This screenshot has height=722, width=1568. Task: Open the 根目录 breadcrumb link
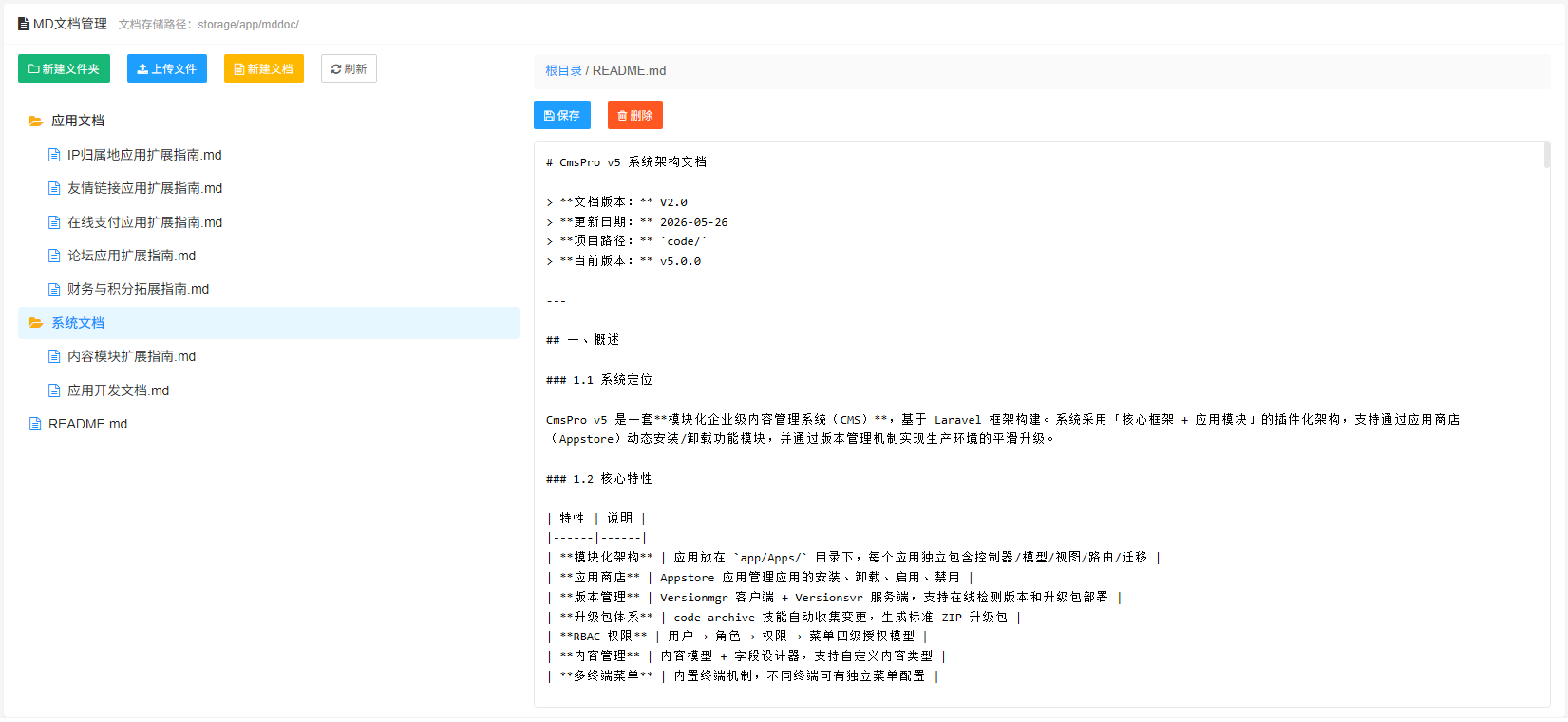click(x=563, y=70)
